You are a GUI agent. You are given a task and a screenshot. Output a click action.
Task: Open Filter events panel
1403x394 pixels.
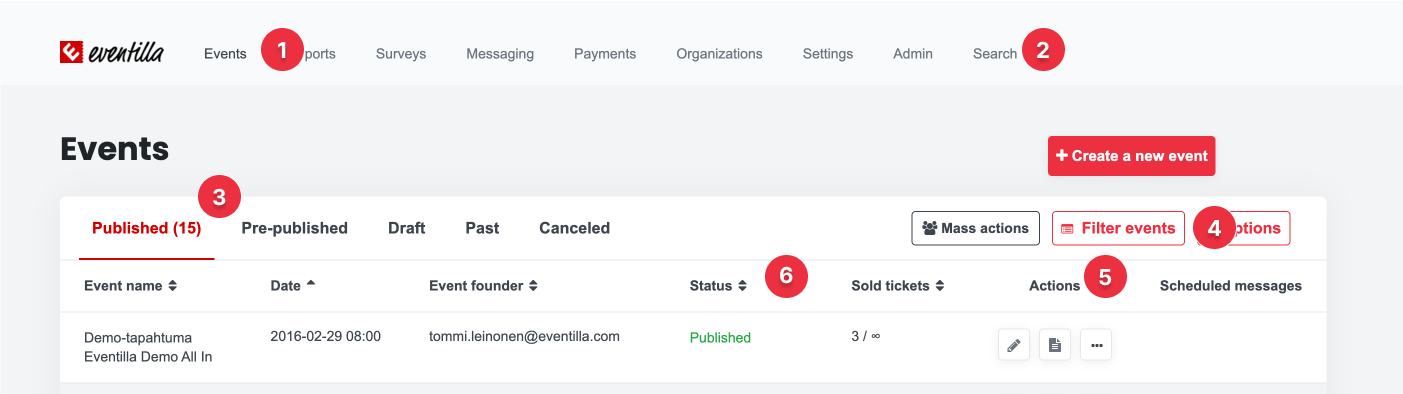click(1118, 228)
